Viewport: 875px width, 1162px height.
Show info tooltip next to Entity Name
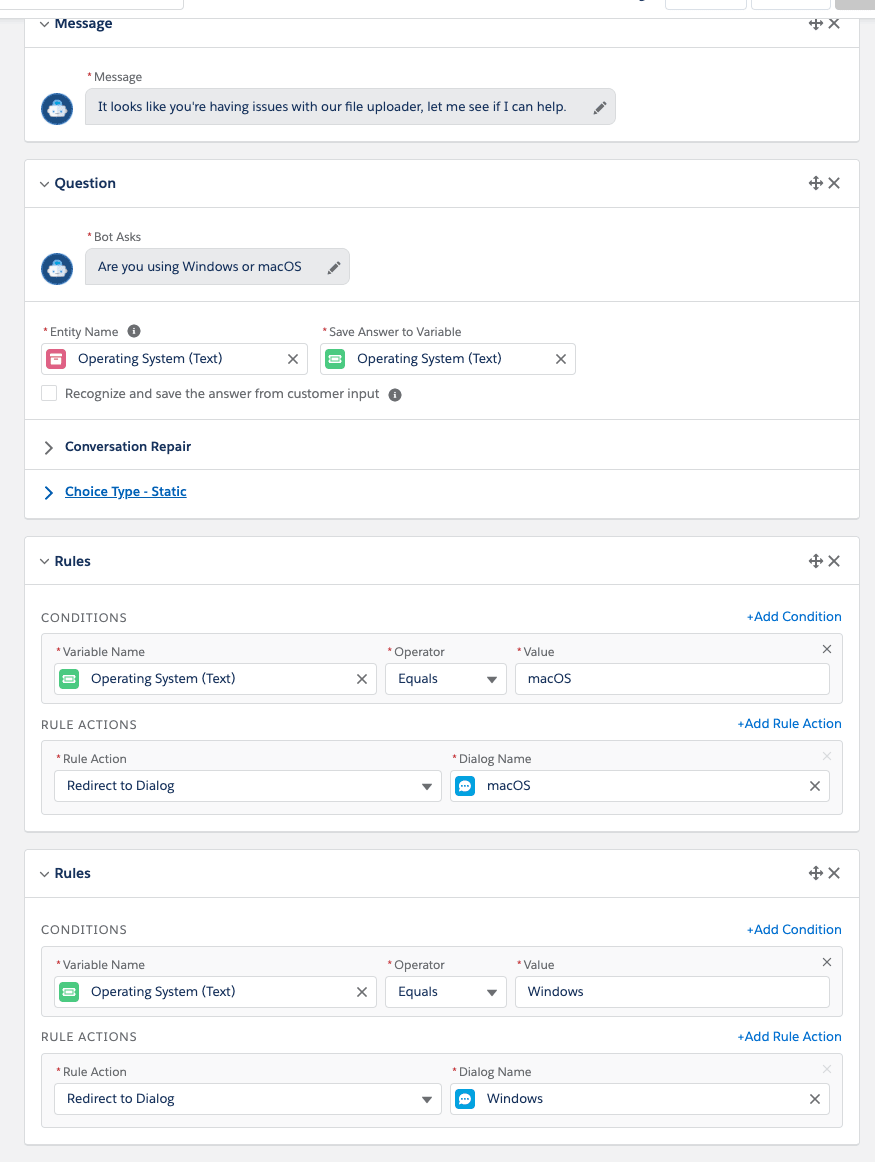point(134,331)
